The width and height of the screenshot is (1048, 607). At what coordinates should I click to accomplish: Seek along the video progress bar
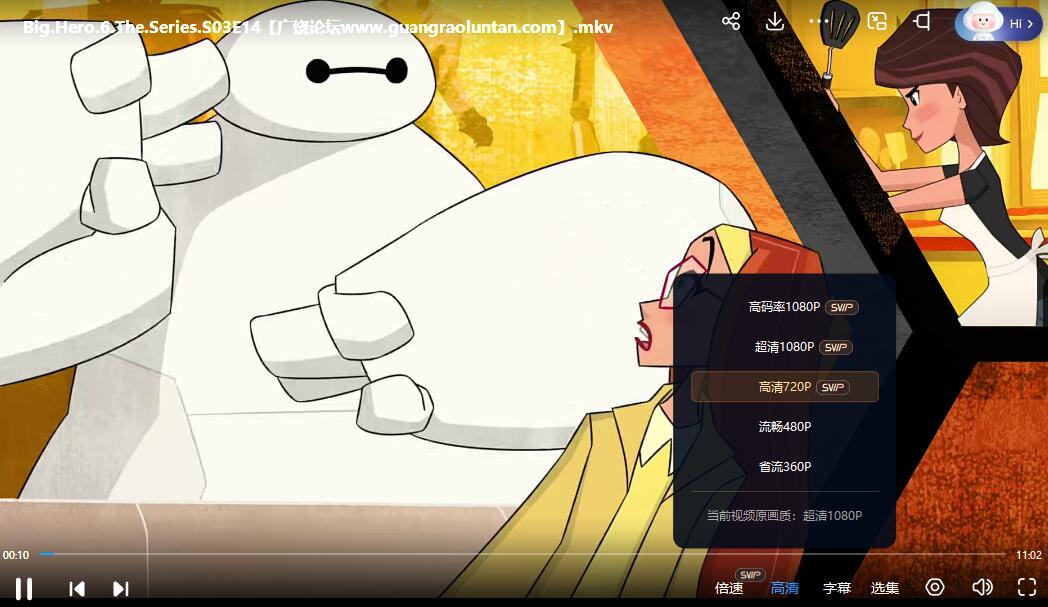pos(523,554)
